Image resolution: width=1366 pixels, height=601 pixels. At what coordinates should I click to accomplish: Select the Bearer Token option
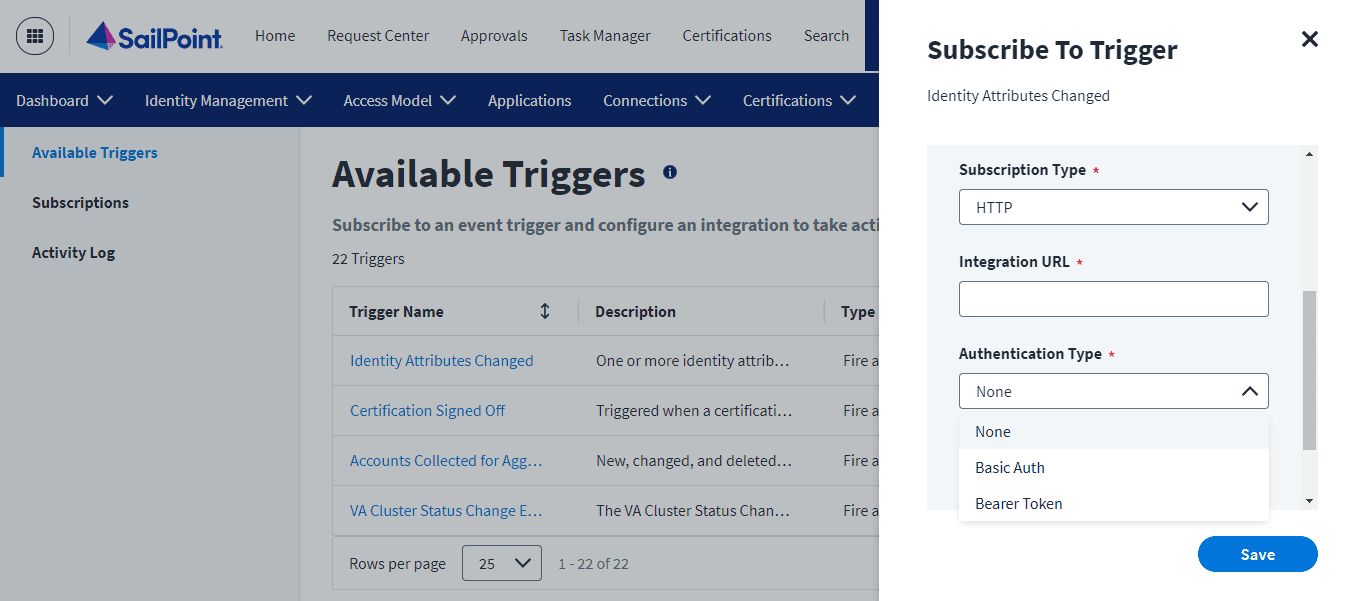click(x=1018, y=503)
